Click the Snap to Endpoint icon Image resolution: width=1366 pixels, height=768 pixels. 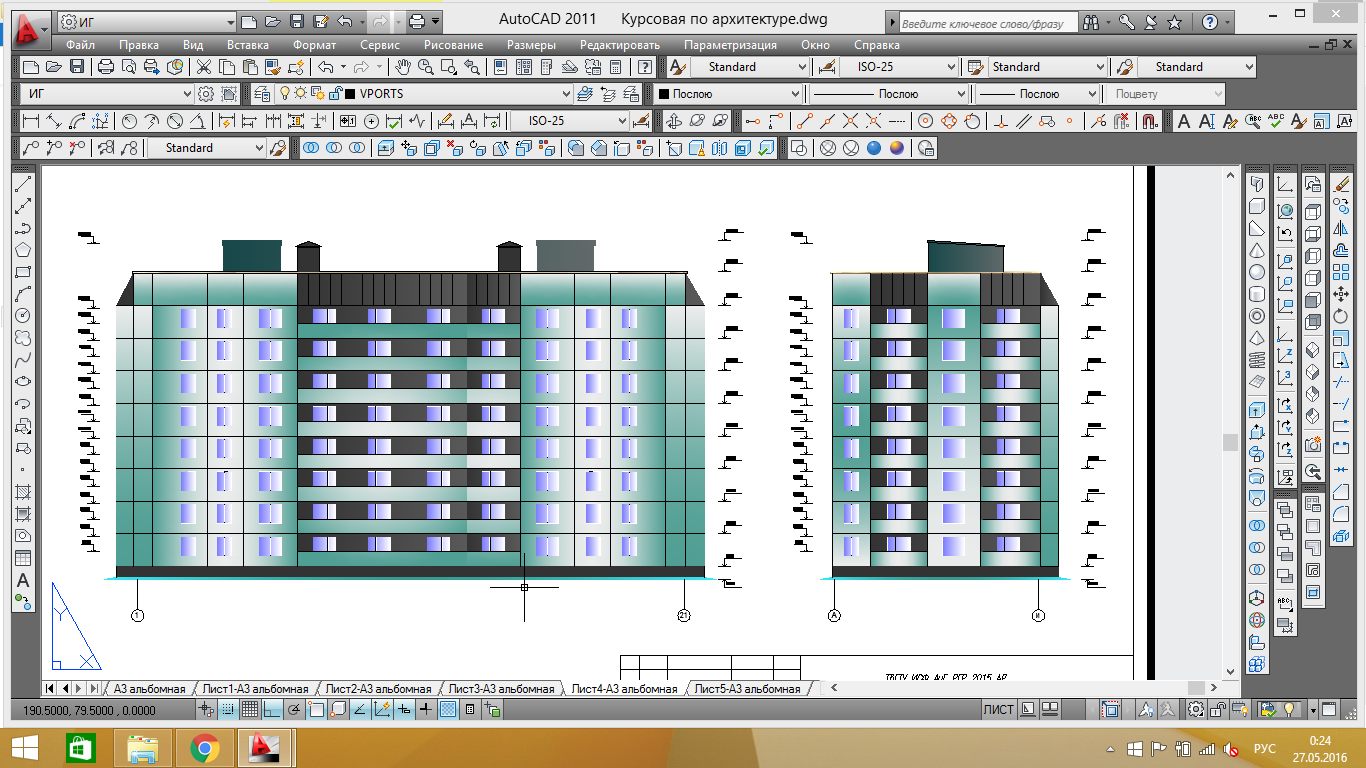804,121
